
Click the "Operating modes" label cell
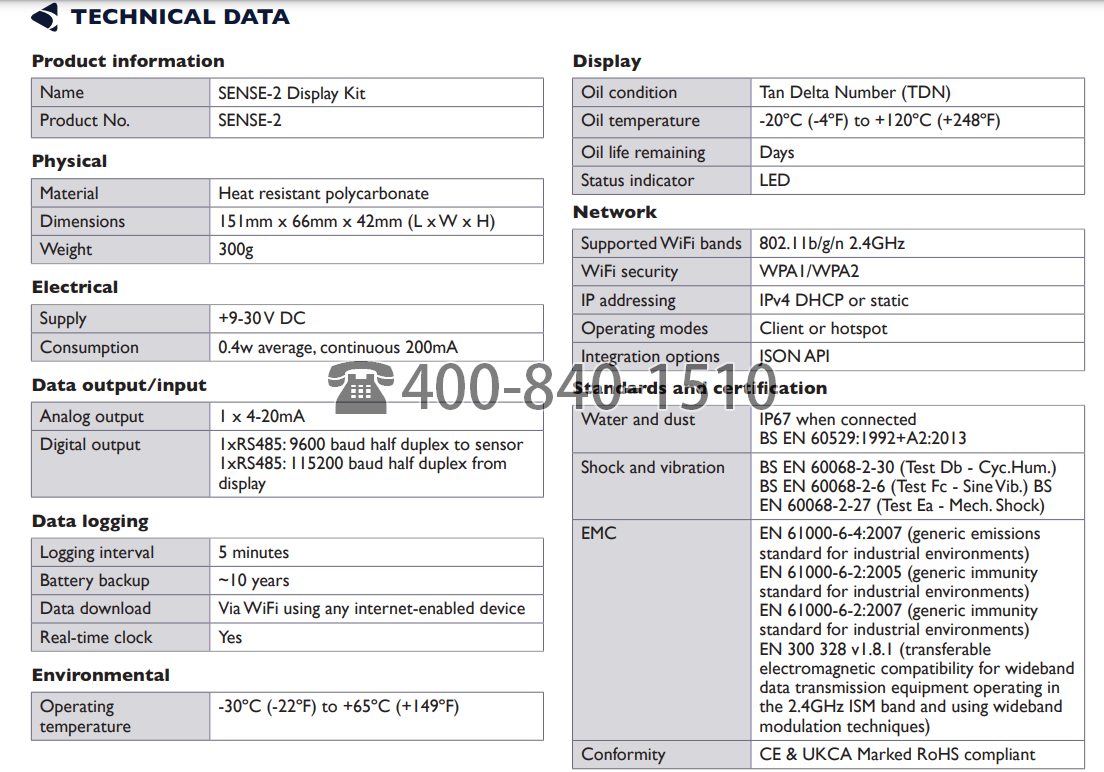pyautogui.click(x=662, y=328)
